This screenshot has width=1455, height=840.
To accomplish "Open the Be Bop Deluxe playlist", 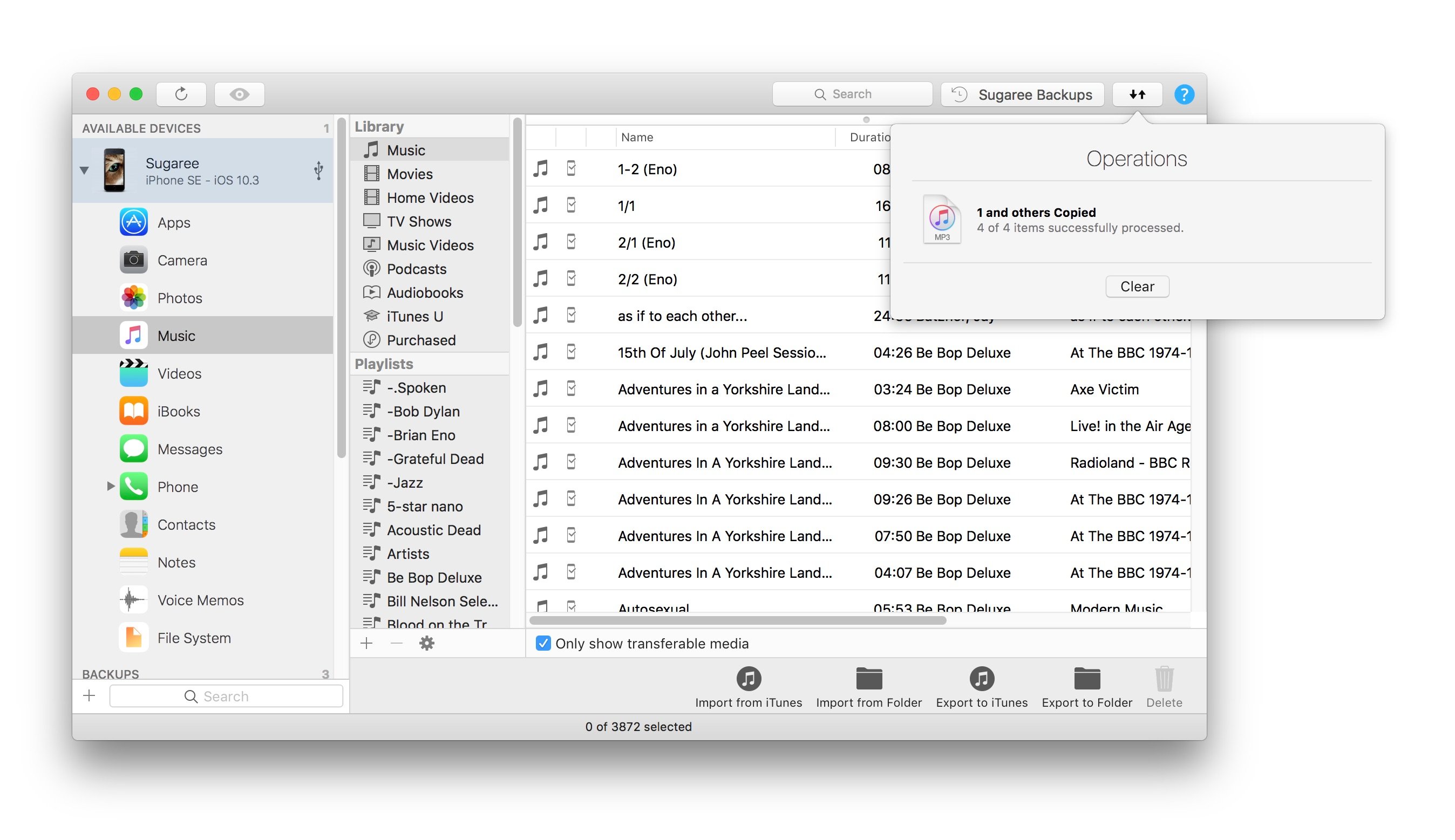I will coord(430,577).
